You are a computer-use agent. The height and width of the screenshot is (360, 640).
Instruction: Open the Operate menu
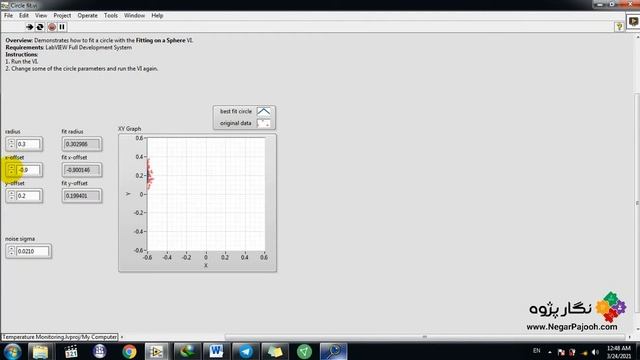pyautogui.click(x=87, y=16)
